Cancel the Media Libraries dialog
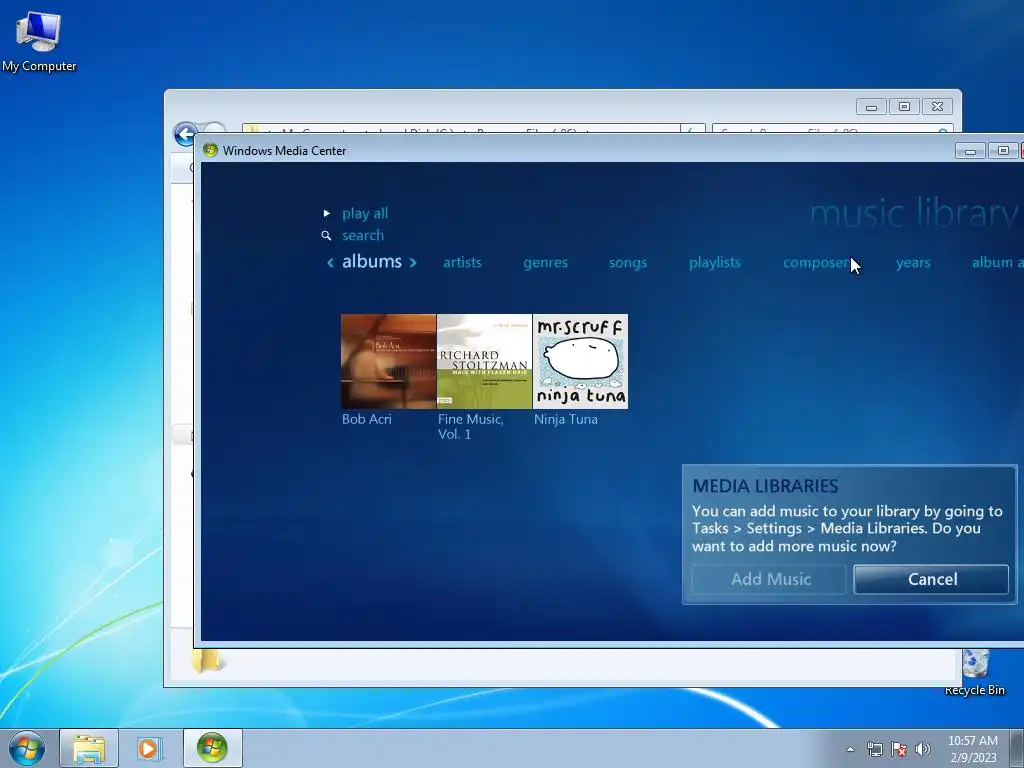 pos(931,579)
